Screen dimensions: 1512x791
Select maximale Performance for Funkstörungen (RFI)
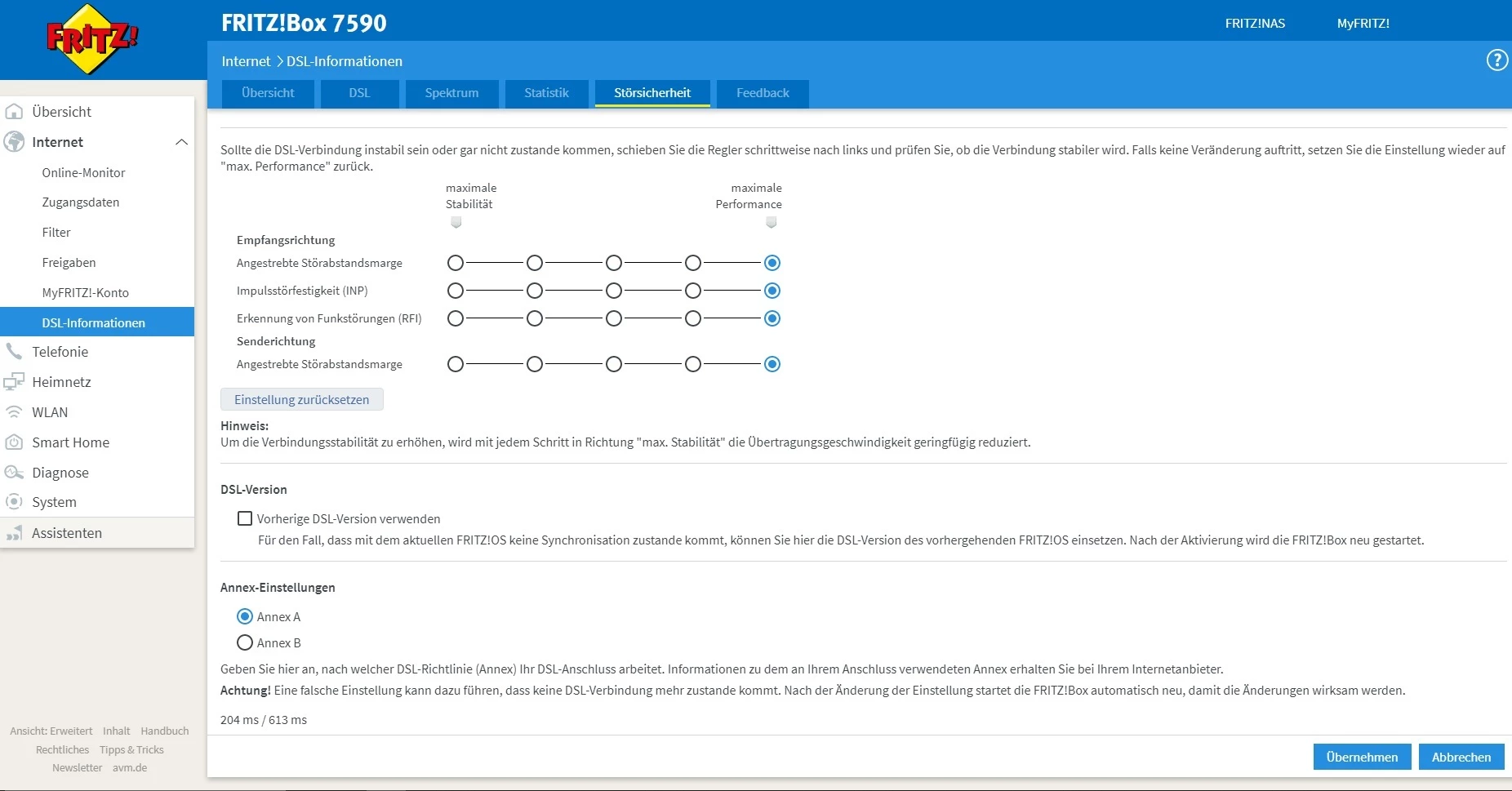pyautogui.click(x=772, y=318)
